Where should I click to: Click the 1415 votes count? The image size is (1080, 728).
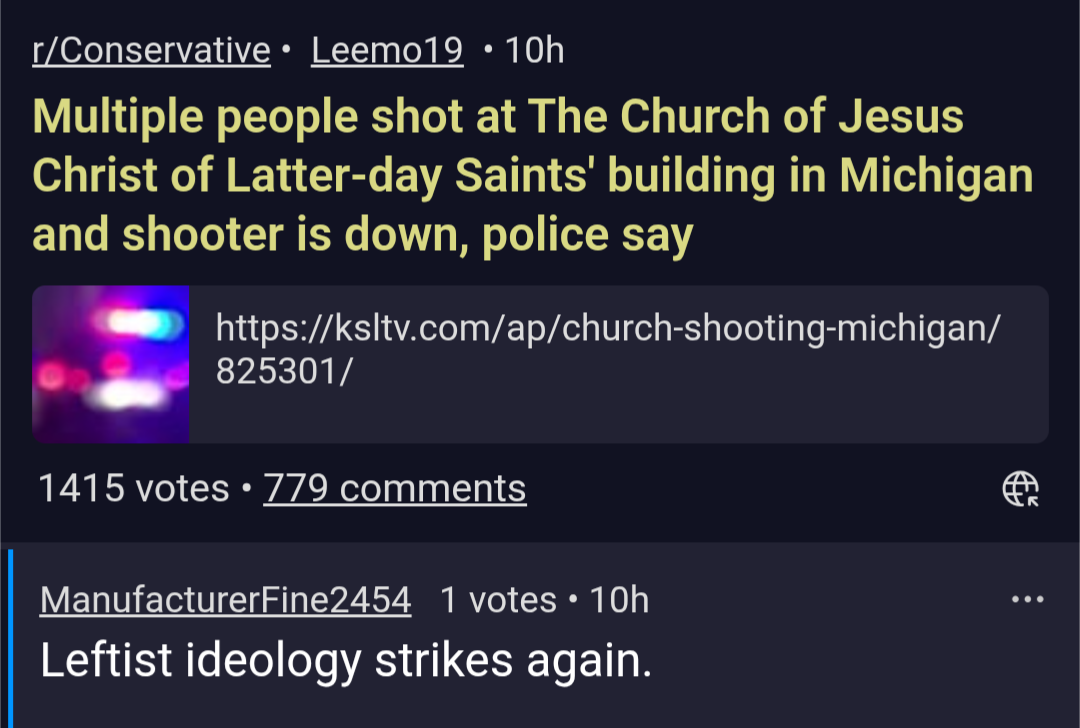coord(133,488)
